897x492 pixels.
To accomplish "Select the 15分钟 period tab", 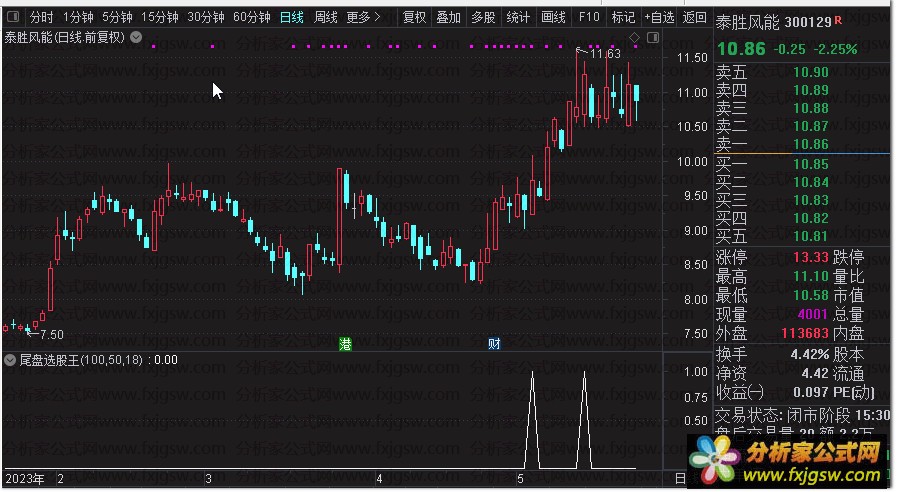I will [x=160, y=17].
